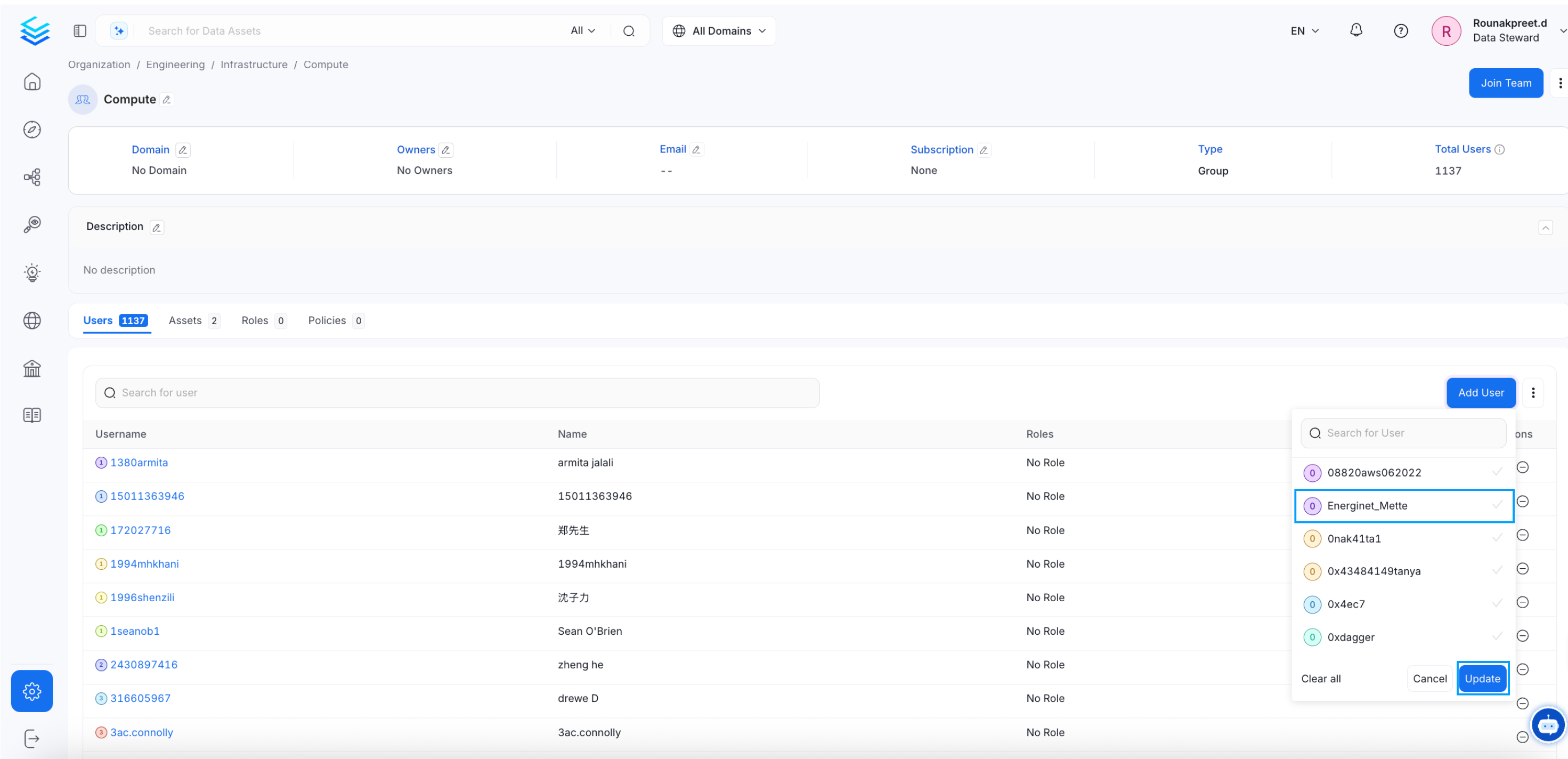This screenshot has width=1568, height=759.
Task: Collapse the Description section chevron
Action: [1545, 227]
